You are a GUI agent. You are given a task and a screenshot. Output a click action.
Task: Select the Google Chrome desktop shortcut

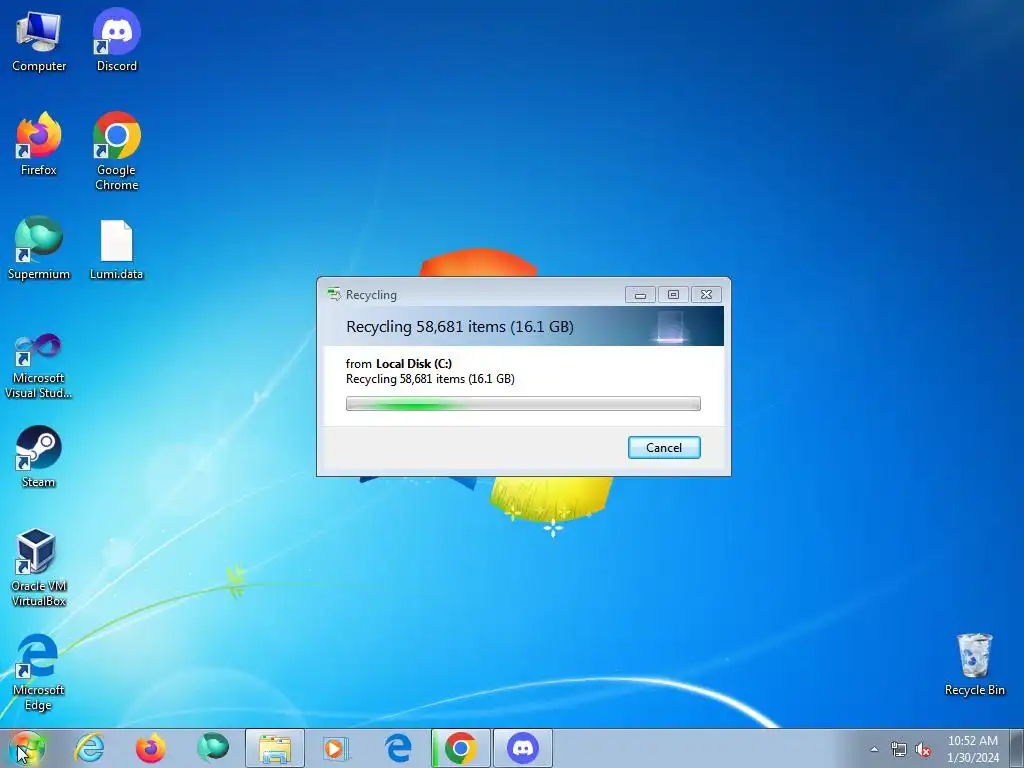[x=116, y=152]
